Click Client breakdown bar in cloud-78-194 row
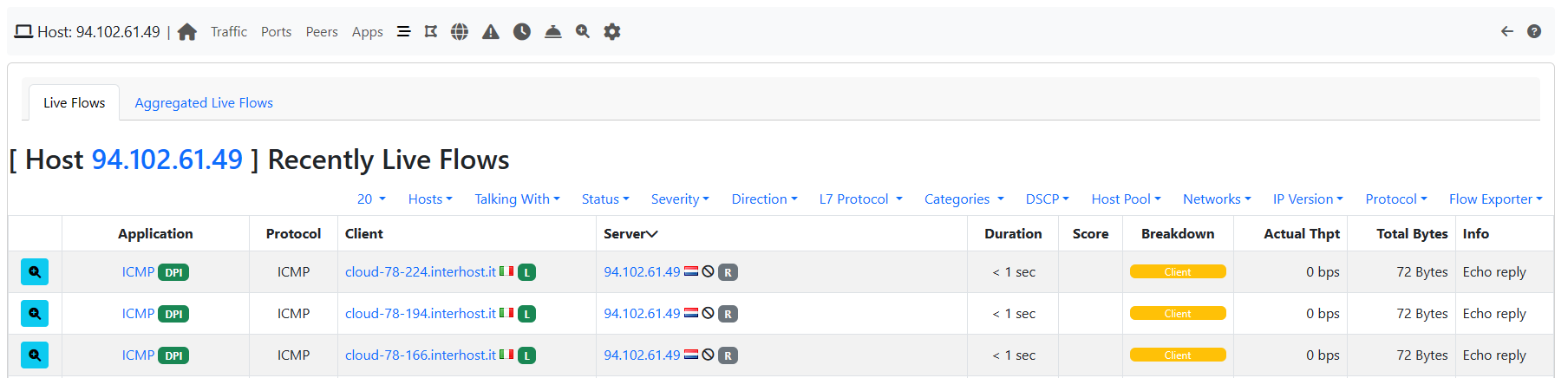 pos(1178,313)
